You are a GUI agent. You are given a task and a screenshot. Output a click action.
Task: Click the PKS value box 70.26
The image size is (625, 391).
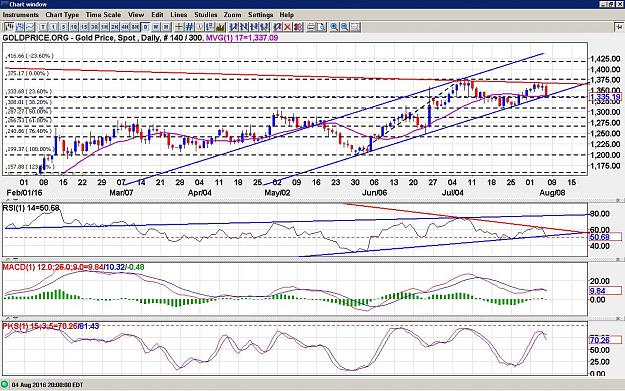(x=605, y=340)
